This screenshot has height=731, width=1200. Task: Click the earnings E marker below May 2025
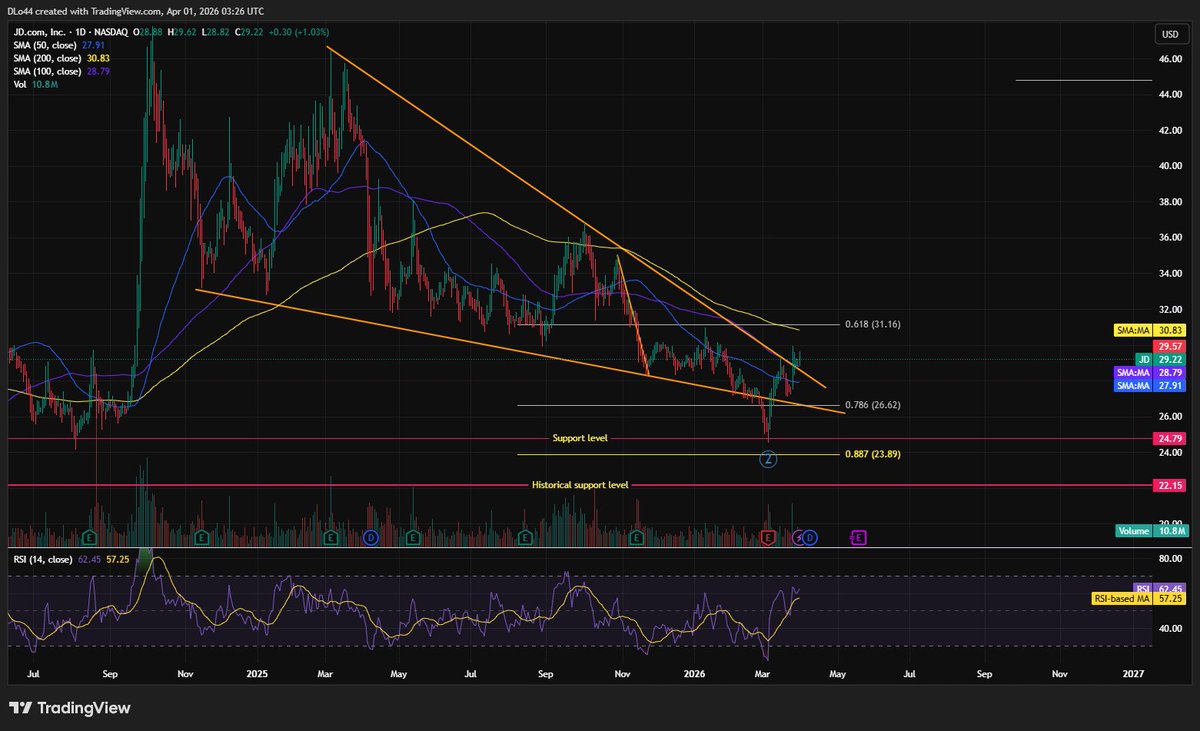tap(412, 537)
